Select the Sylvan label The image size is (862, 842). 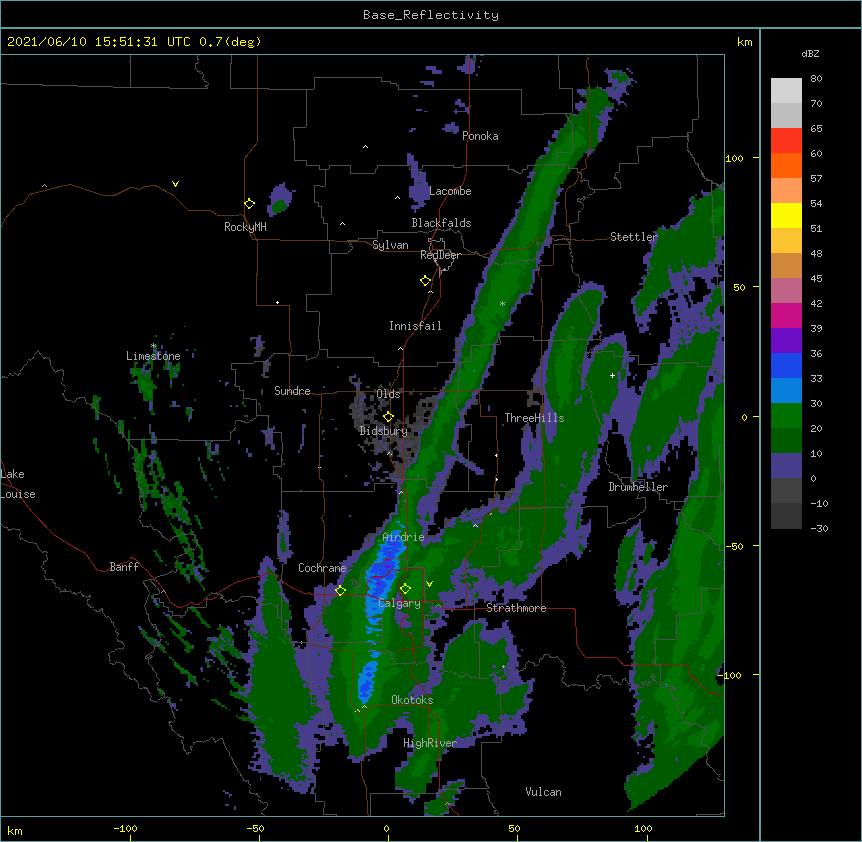(x=390, y=245)
